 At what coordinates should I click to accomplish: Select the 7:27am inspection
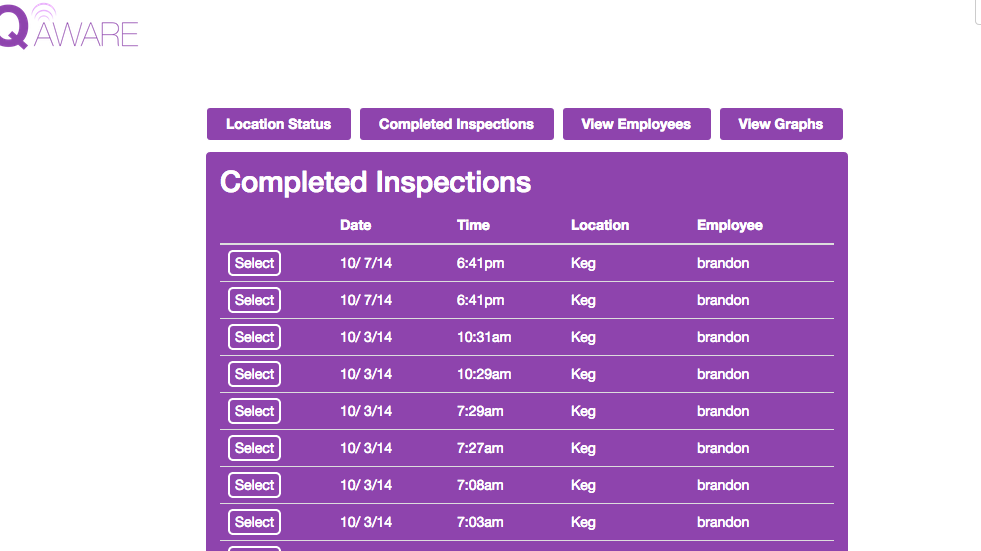(x=254, y=448)
